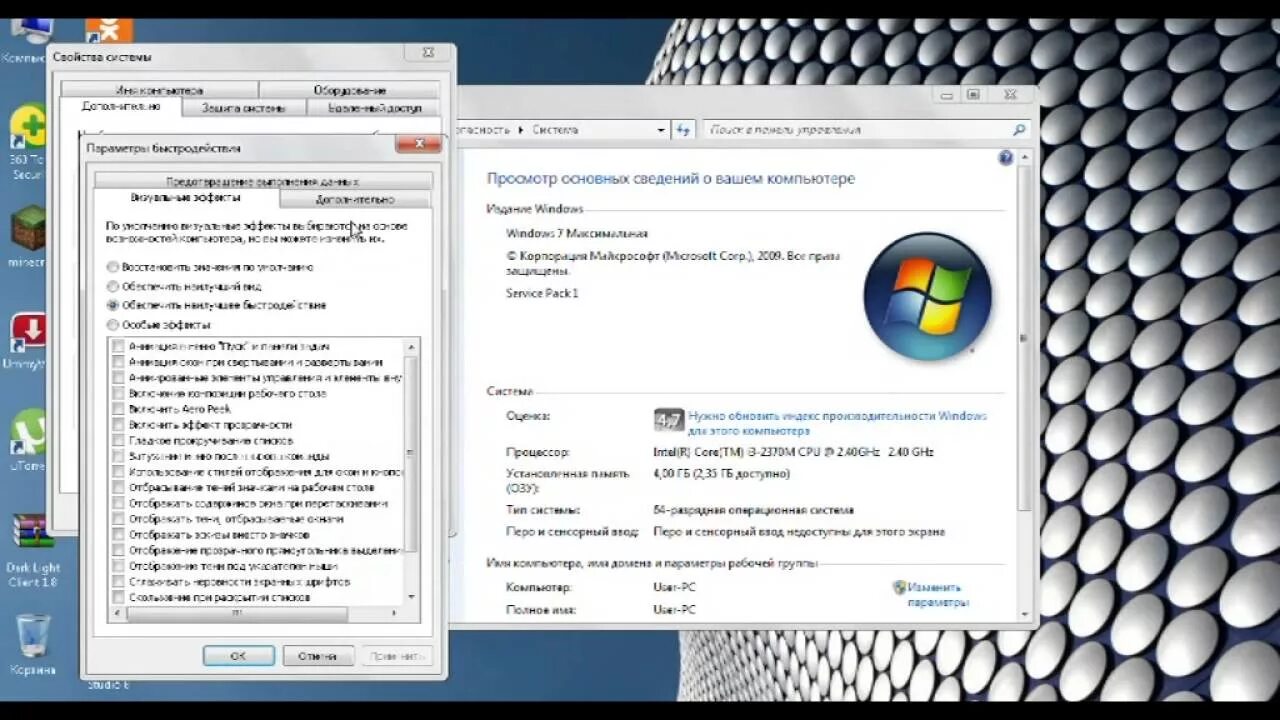Open the Recycle Bin (Корзина) icon
This screenshot has width=1280, height=720.
33,644
